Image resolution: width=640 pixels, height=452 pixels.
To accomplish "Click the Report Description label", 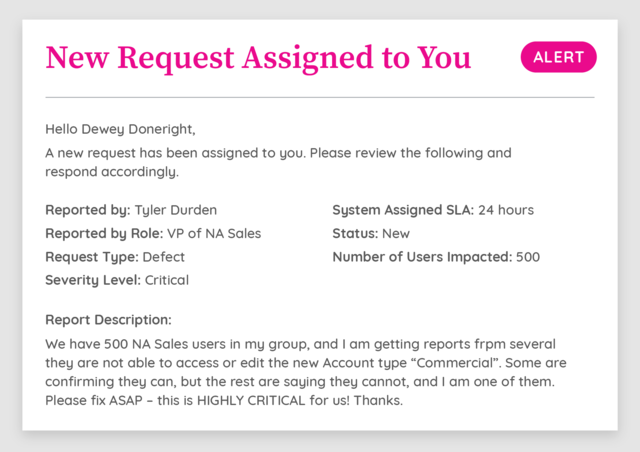I will [109, 320].
